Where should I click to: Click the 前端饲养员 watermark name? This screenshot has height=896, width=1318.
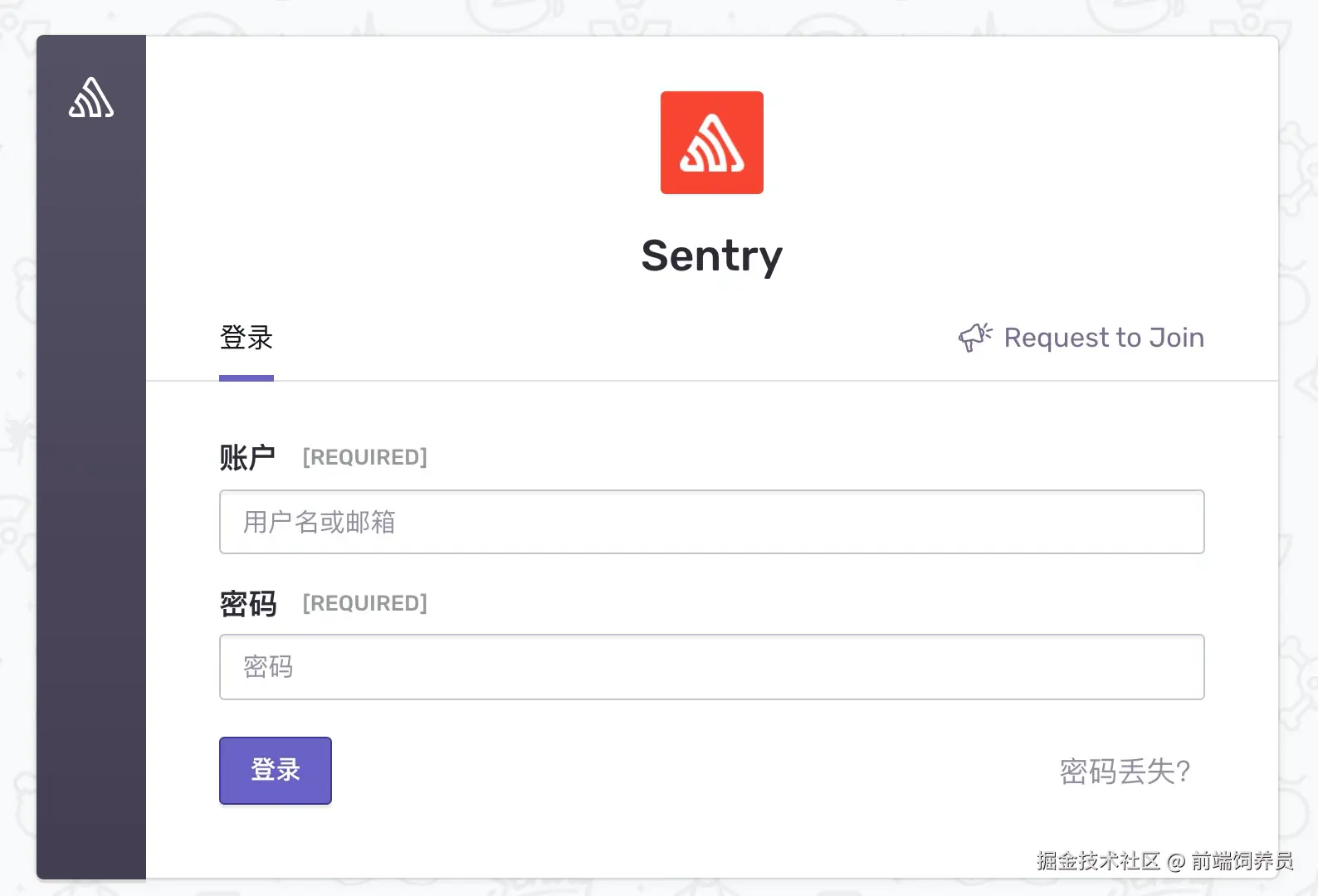(1242, 861)
